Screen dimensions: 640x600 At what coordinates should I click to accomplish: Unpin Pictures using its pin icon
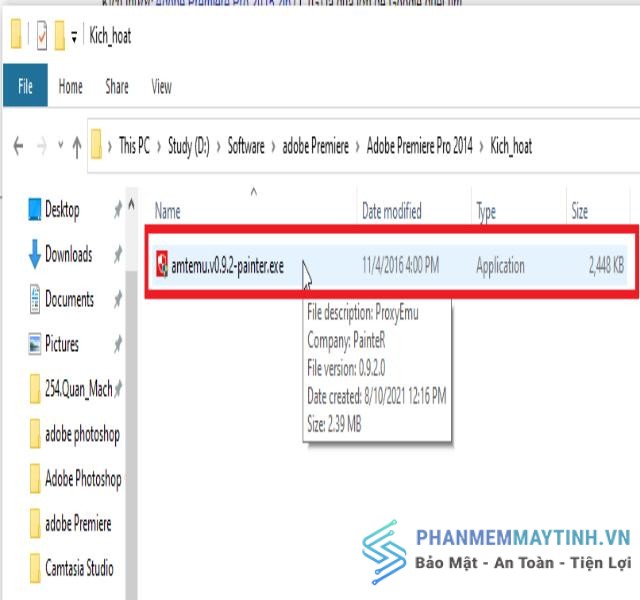118,344
